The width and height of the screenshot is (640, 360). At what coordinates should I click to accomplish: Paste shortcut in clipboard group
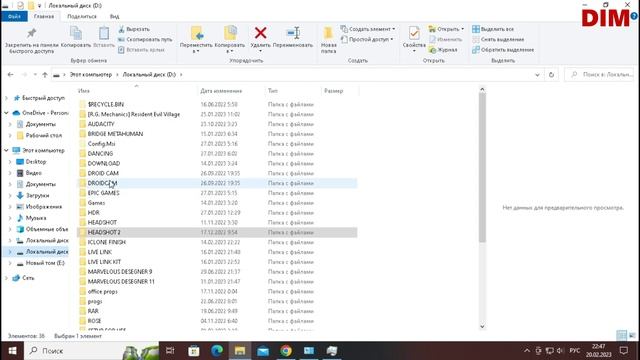[141, 50]
